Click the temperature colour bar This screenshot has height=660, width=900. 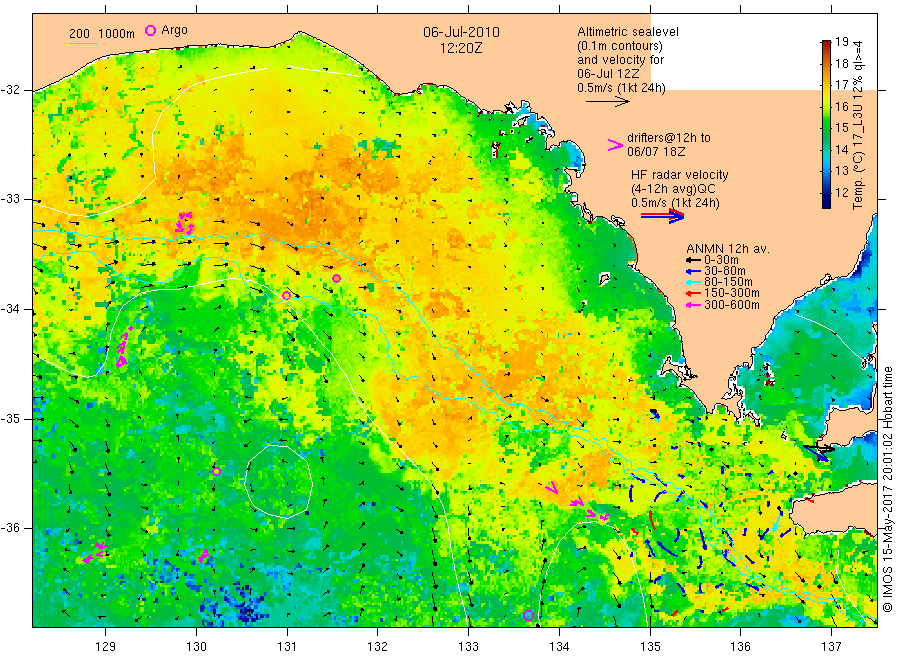[x=826, y=124]
